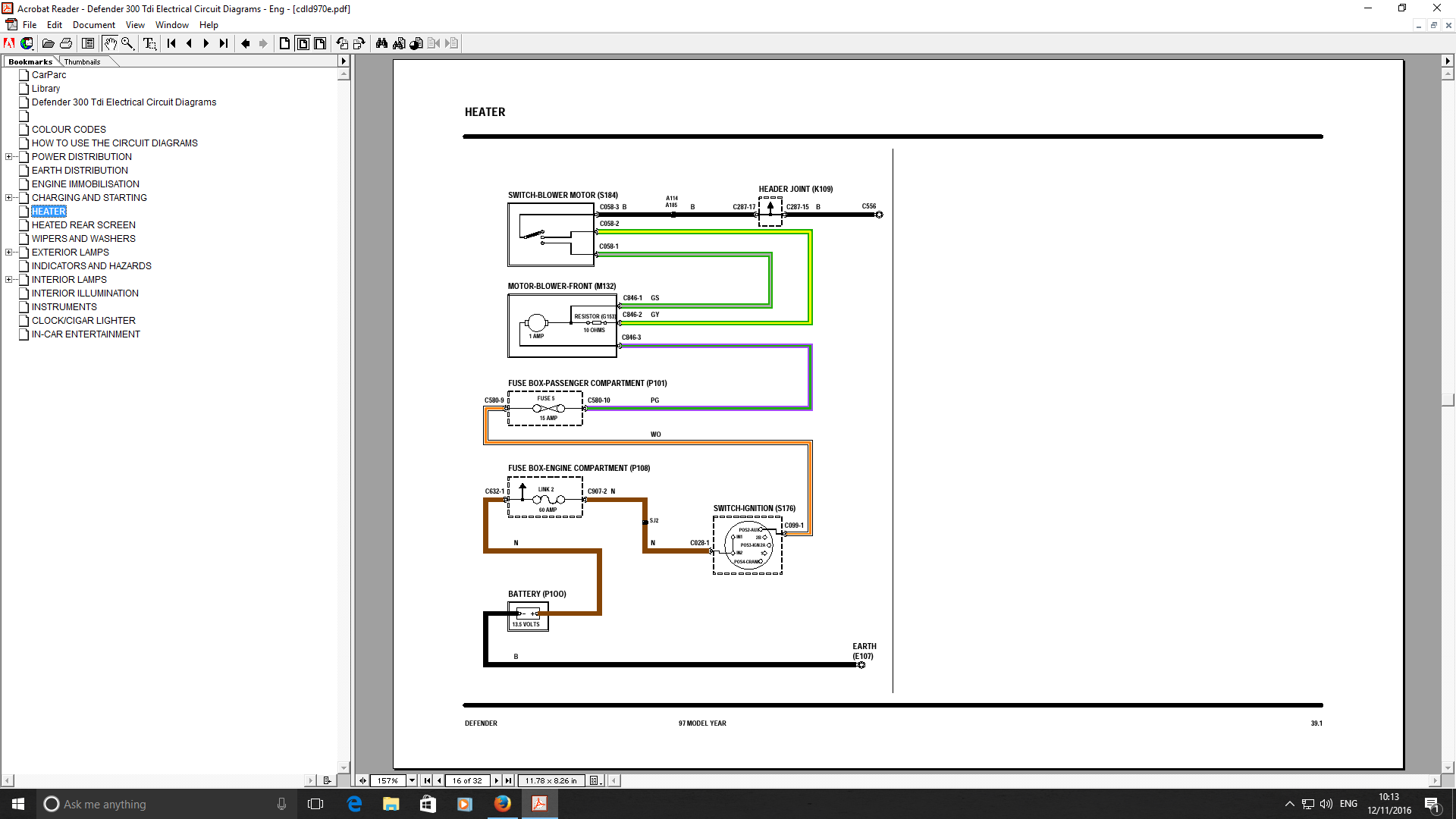Expand the INTERIOR LAMPS bookmark
The height and width of the screenshot is (819, 1456).
tap(8, 280)
